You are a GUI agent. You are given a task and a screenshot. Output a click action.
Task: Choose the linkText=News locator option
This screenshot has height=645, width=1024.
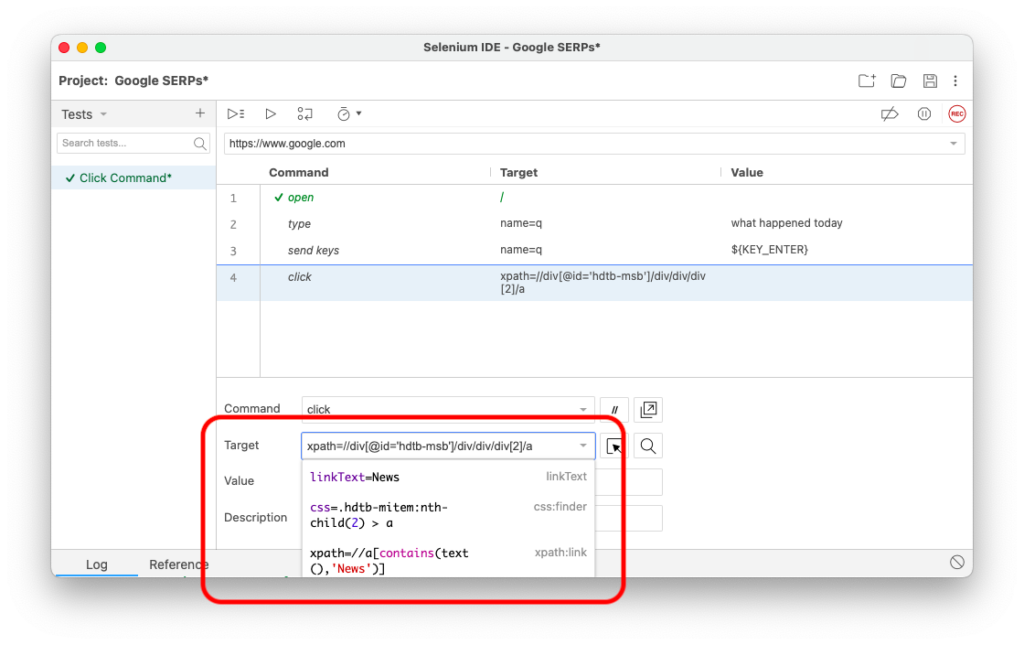(449, 477)
